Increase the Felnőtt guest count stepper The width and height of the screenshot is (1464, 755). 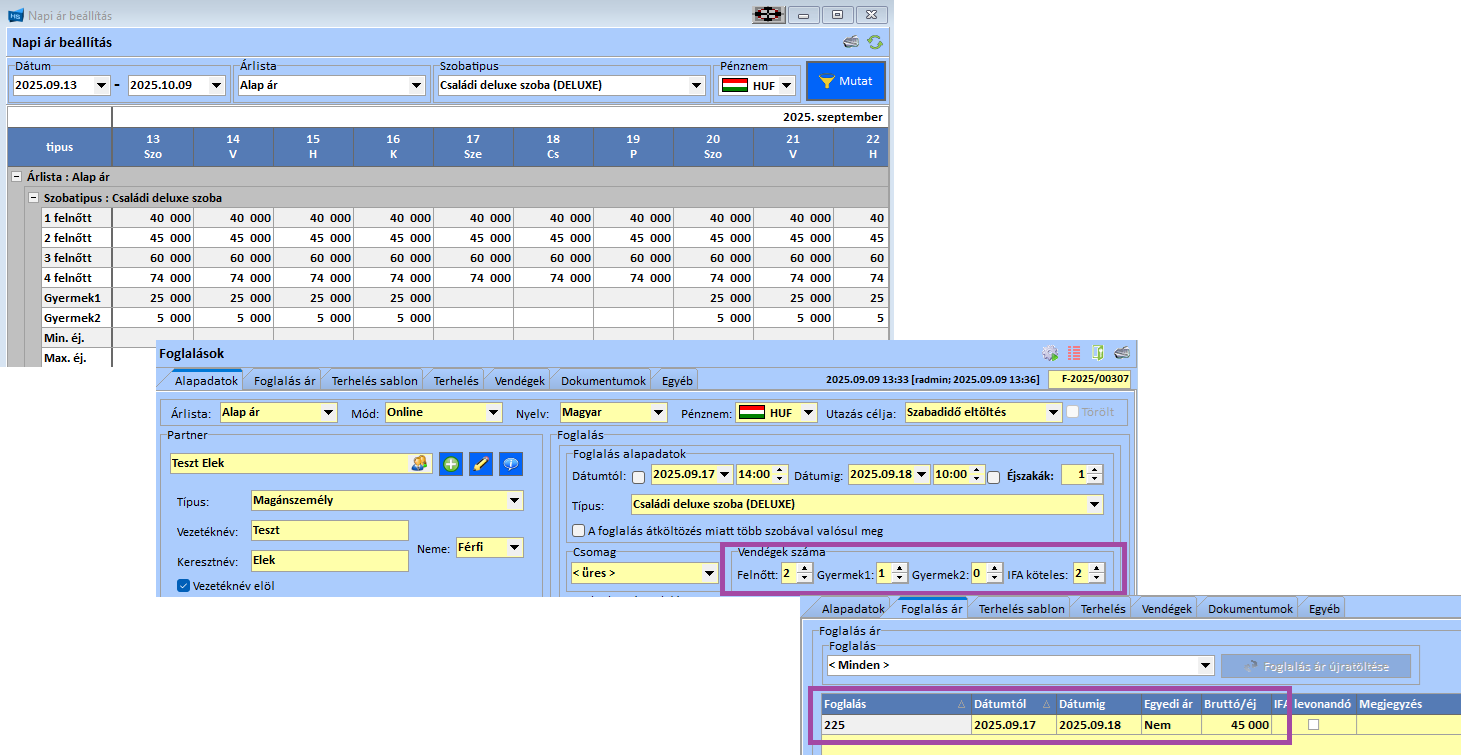point(805,569)
